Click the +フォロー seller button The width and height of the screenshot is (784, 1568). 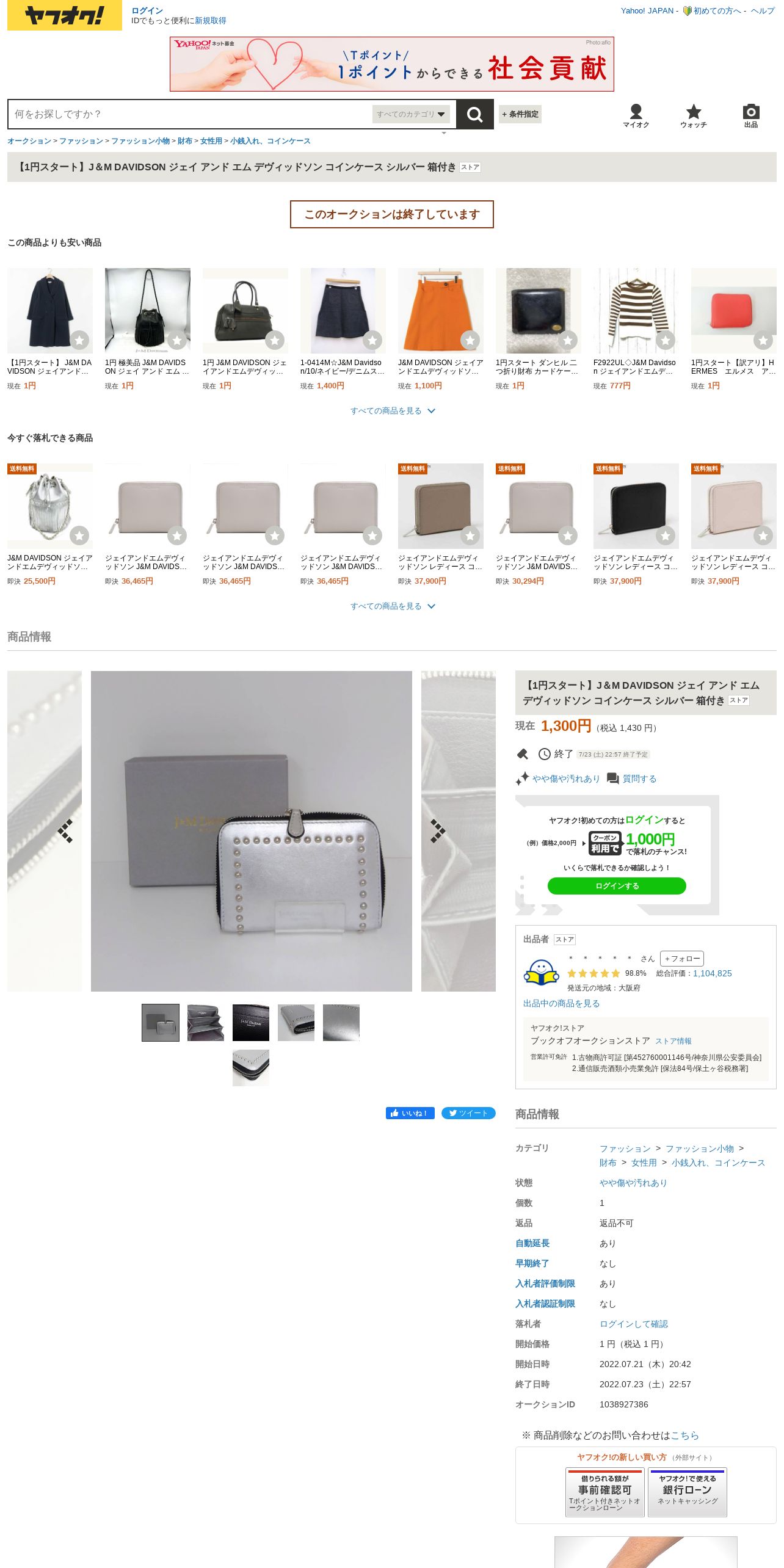[x=682, y=959]
